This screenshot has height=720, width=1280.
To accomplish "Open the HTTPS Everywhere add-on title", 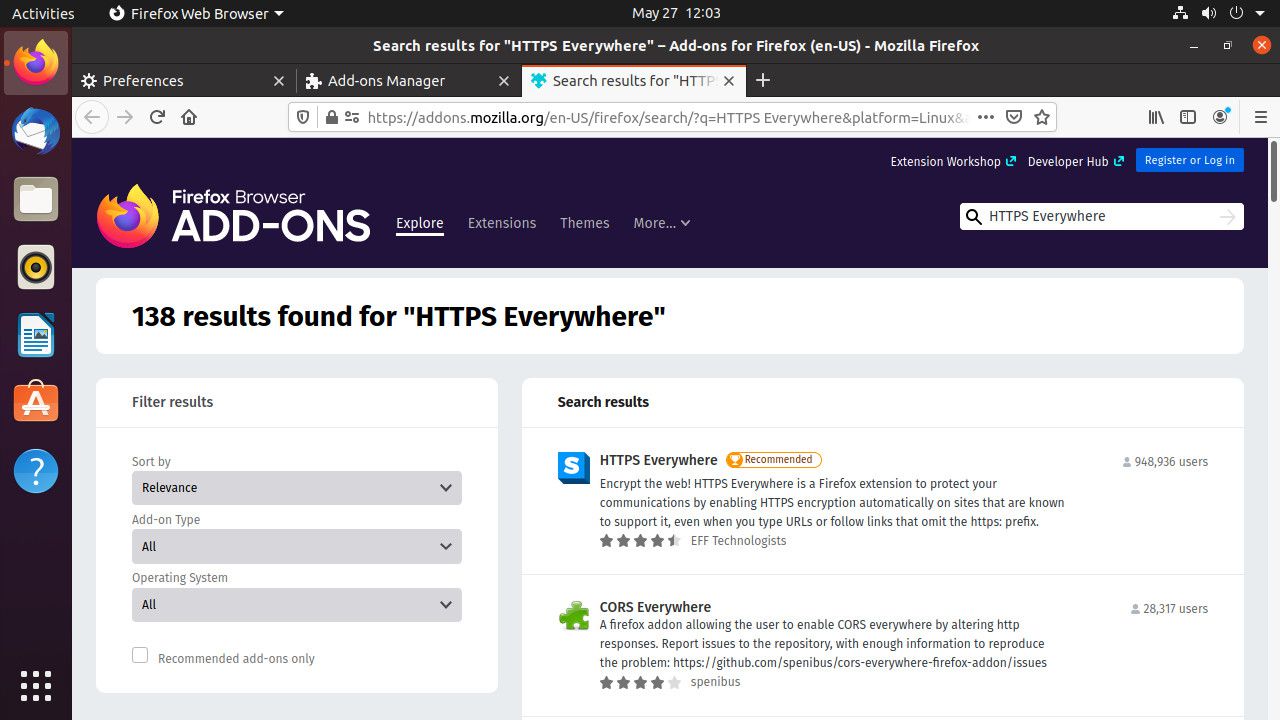I will 659,460.
